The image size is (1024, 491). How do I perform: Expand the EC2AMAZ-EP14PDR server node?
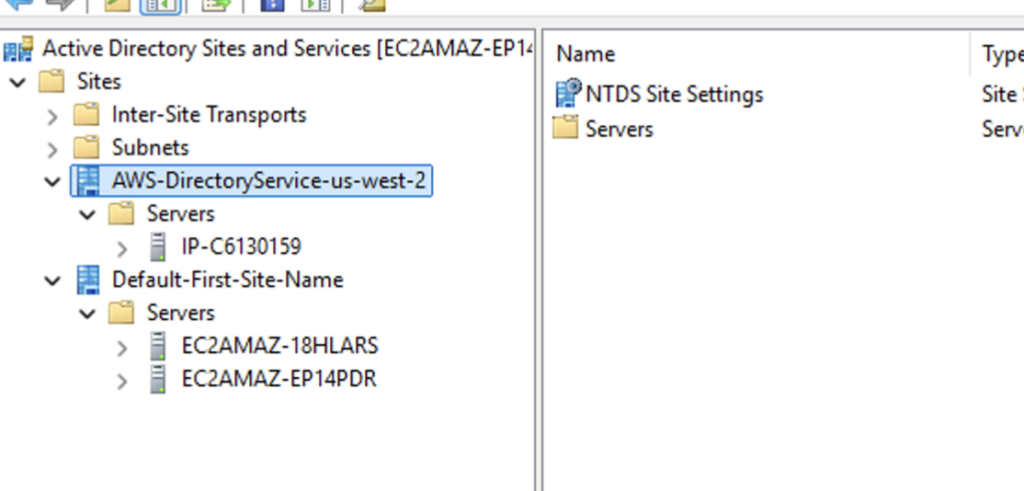pos(122,381)
